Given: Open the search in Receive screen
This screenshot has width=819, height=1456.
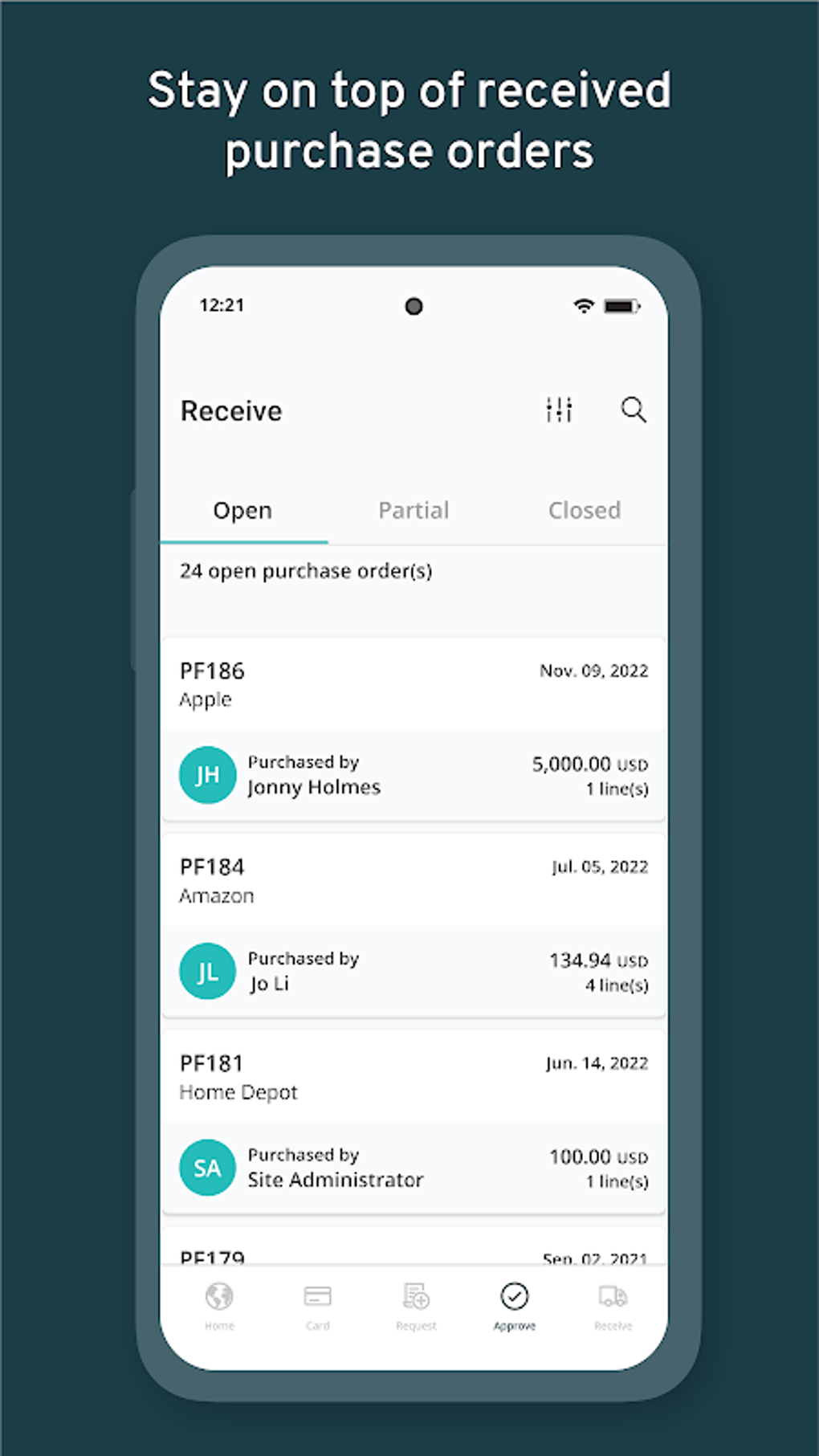Looking at the screenshot, I should (x=634, y=410).
